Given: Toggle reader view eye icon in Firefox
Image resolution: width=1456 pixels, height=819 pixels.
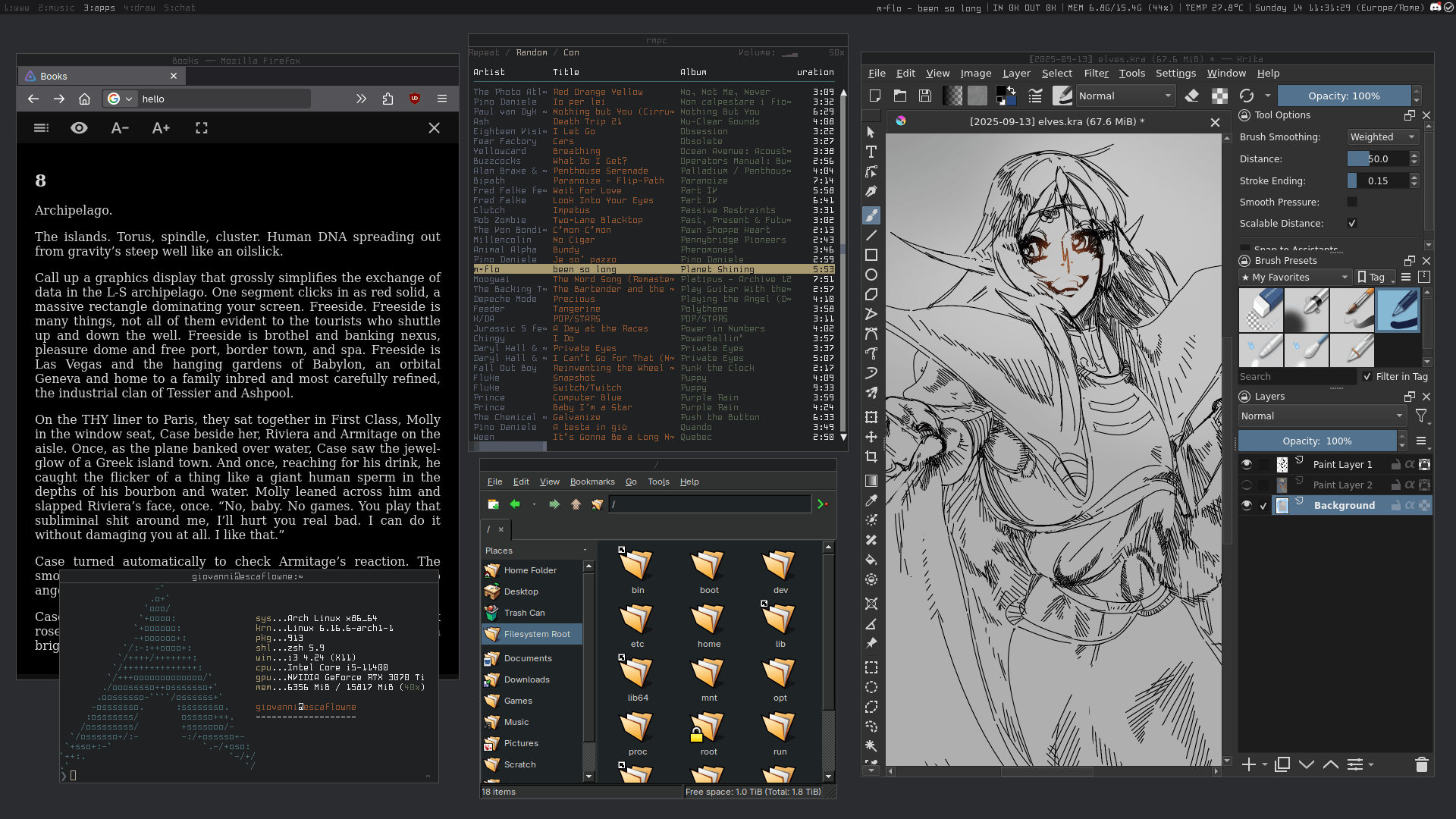Looking at the screenshot, I should [x=79, y=128].
